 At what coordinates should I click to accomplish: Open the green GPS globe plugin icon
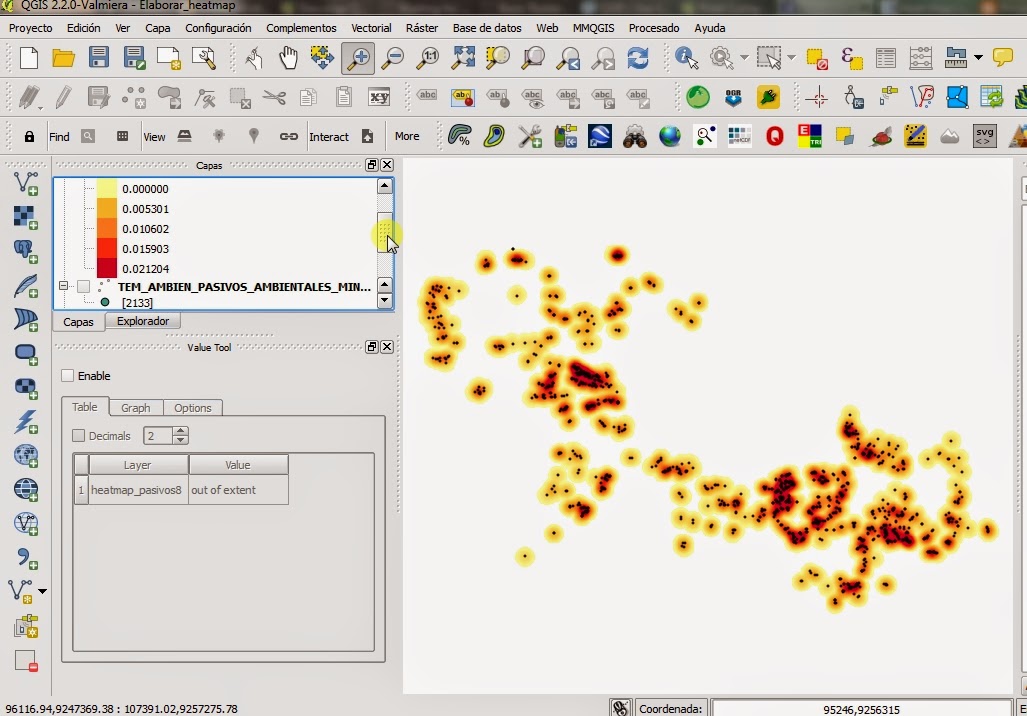tap(698, 98)
